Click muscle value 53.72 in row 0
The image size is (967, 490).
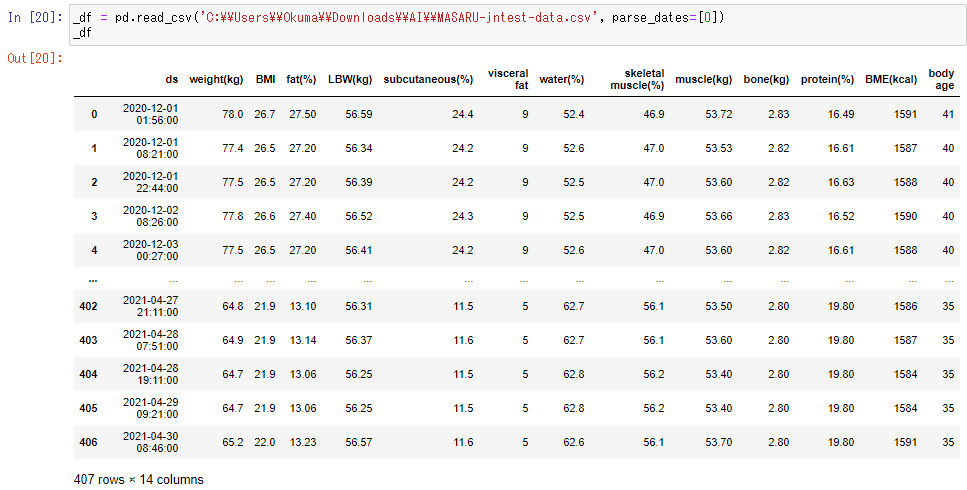(719, 114)
